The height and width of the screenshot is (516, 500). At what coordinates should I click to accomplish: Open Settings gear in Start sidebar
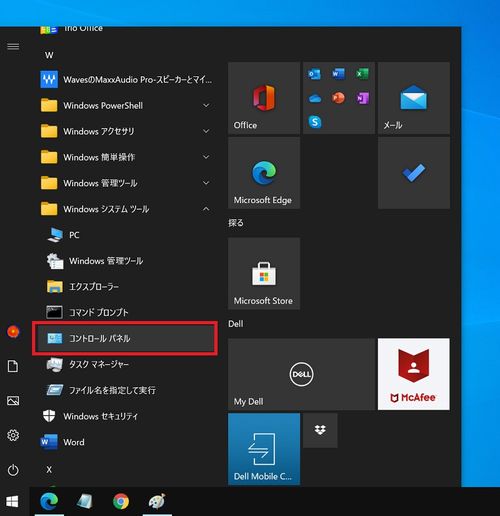click(13, 435)
